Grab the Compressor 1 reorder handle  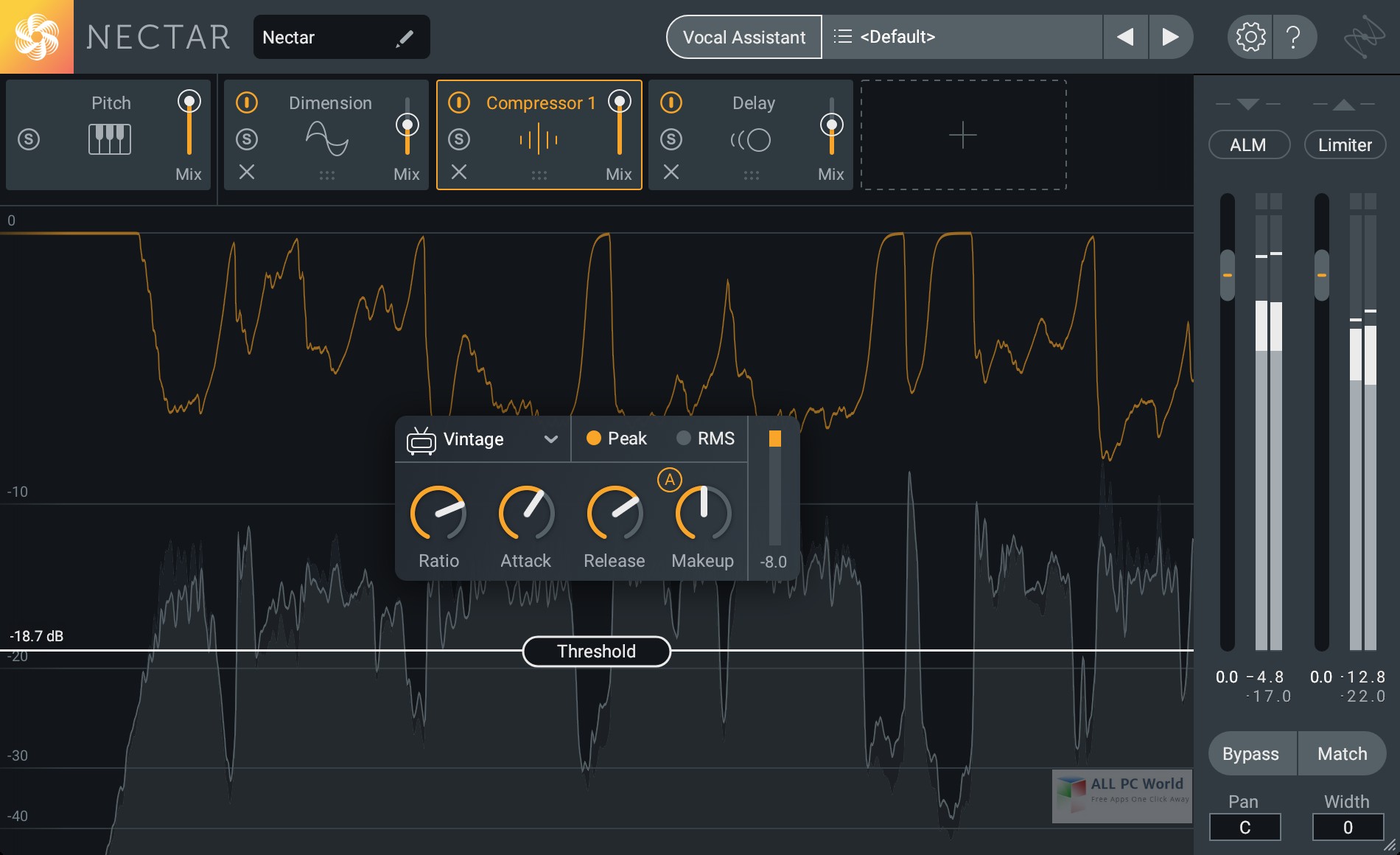(539, 175)
